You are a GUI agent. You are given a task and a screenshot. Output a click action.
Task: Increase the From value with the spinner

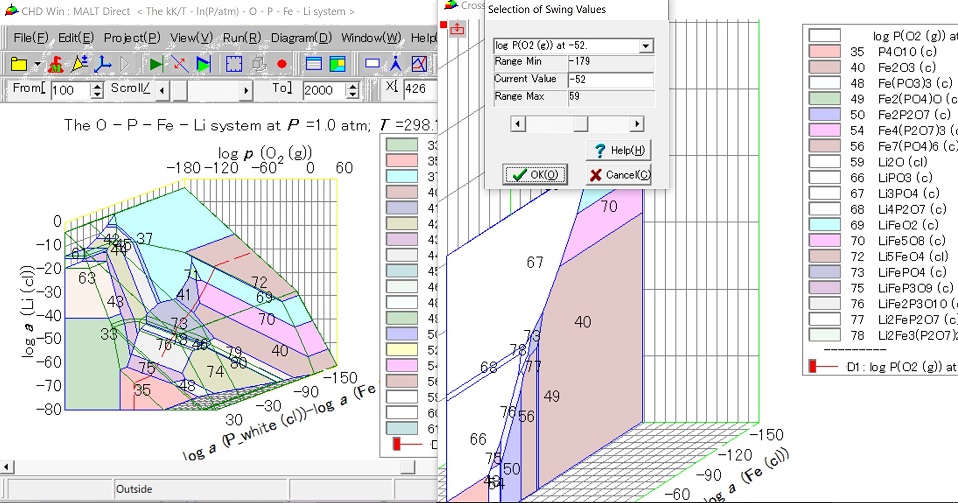(97, 86)
